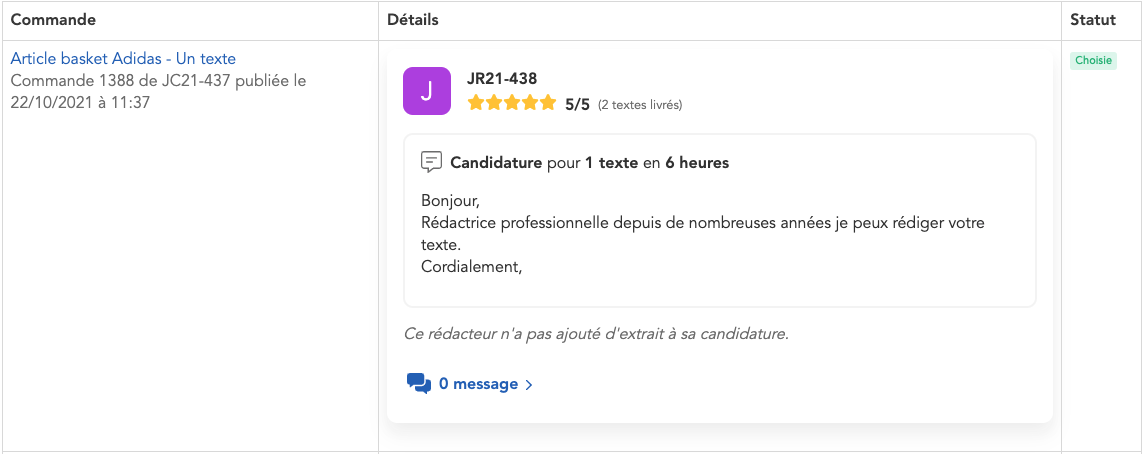Click the application message text box
Viewport: 1143px width, 454px height.
coord(719,220)
